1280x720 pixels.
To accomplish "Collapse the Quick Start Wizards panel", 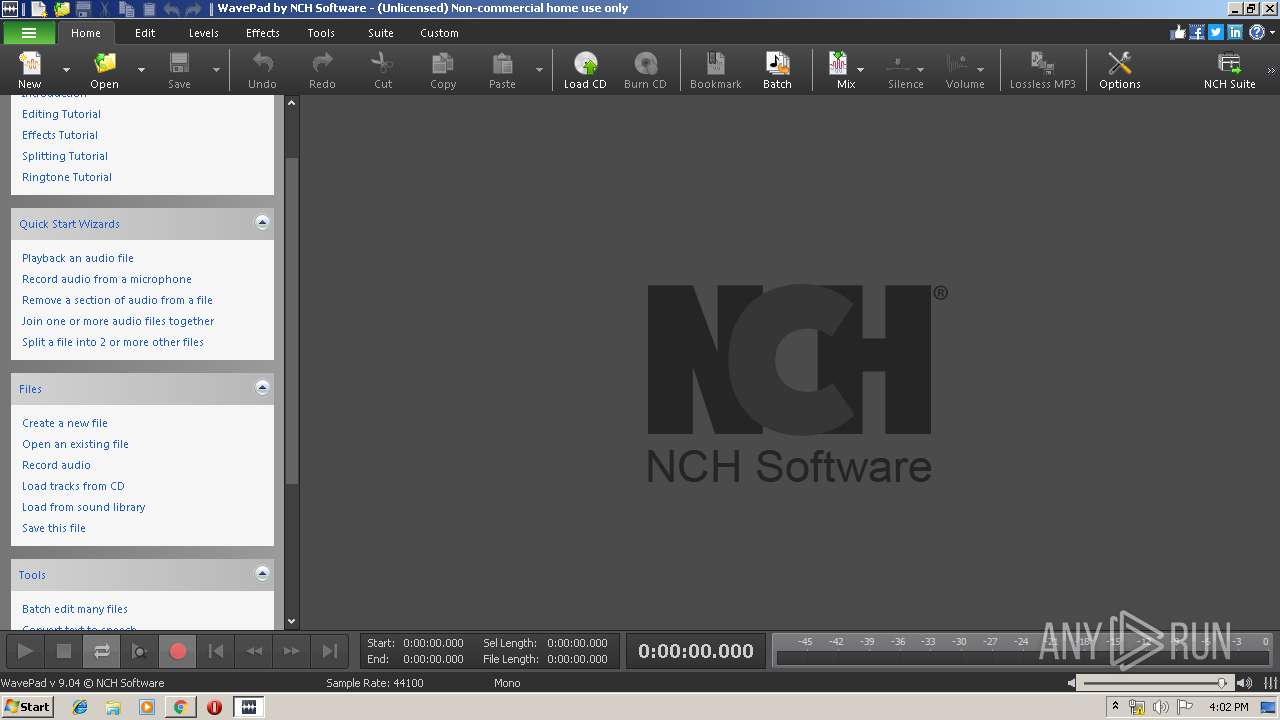I will click(x=262, y=223).
